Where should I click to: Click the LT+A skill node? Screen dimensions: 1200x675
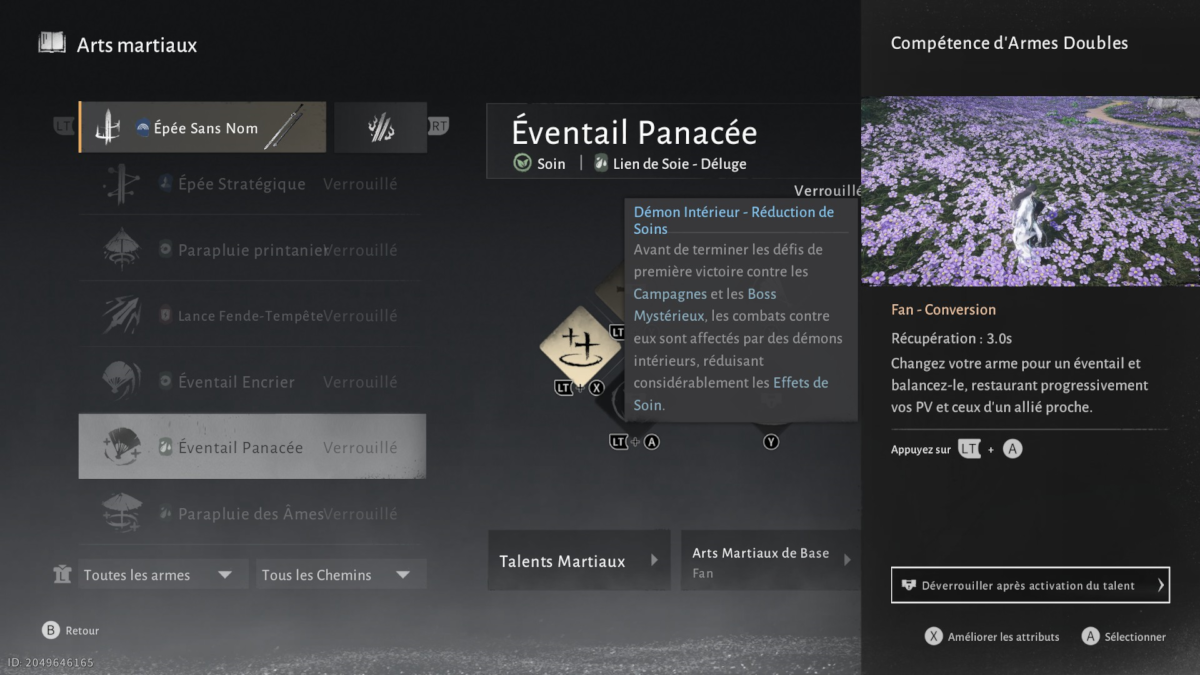[x=634, y=440]
